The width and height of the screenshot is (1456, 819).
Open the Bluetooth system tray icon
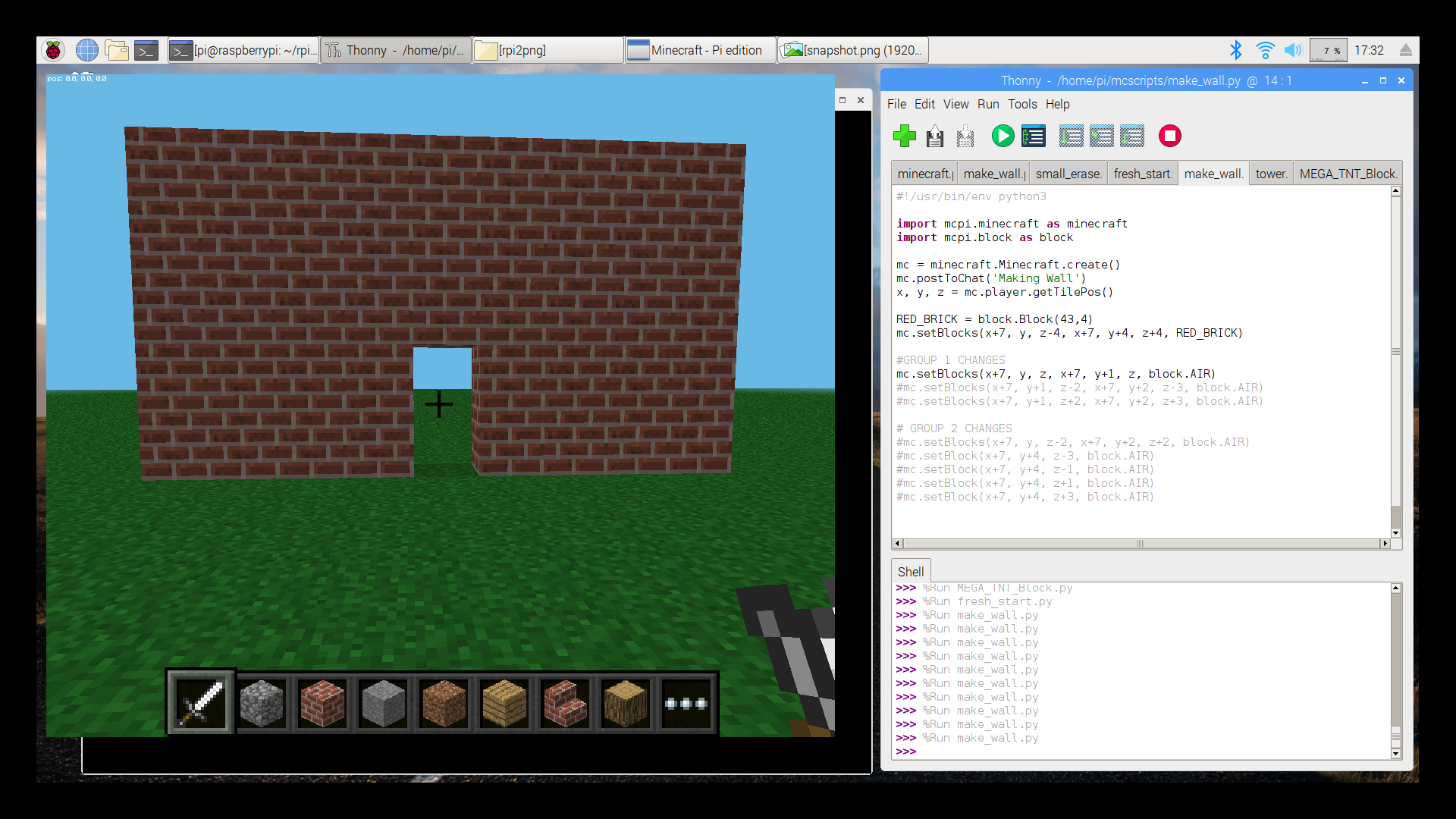[1235, 49]
